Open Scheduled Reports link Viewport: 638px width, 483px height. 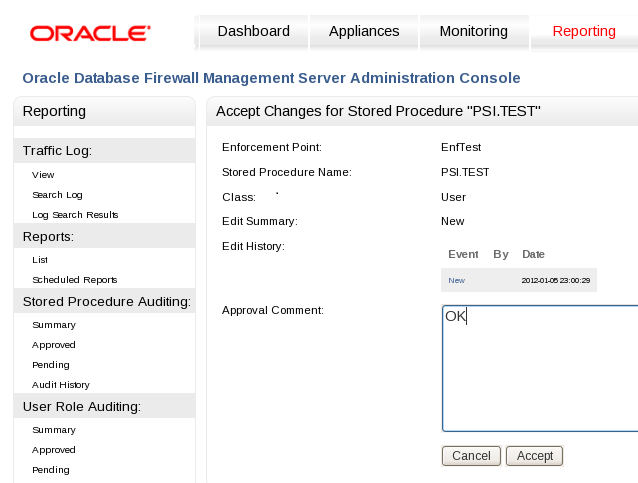click(x=74, y=280)
